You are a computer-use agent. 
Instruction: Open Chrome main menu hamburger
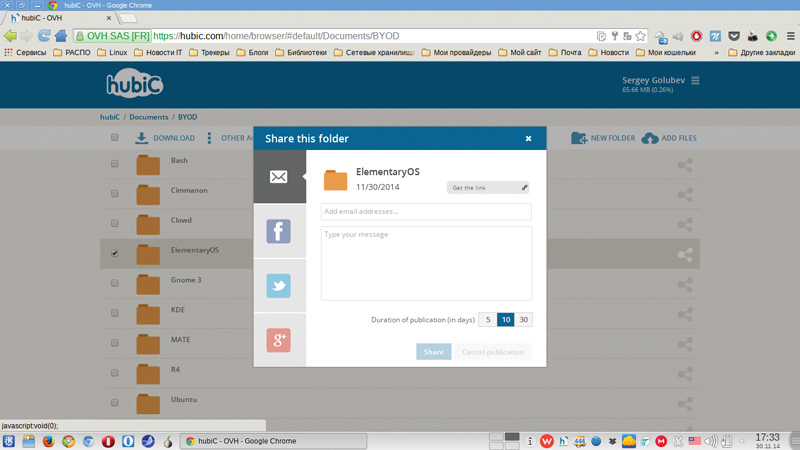pyautogui.click(x=790, y=36)
